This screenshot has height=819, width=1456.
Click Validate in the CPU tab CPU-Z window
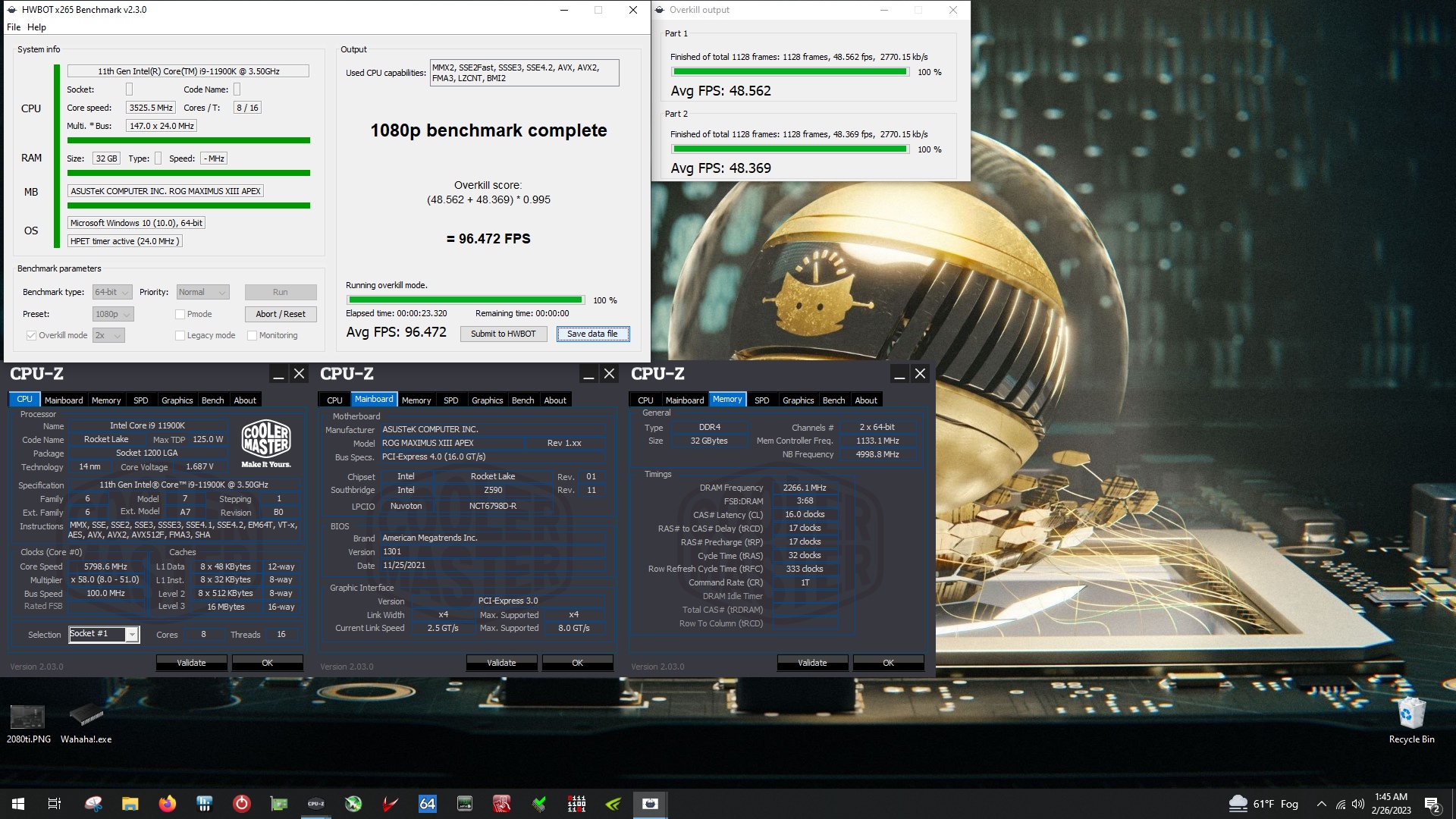pos(191,663)
